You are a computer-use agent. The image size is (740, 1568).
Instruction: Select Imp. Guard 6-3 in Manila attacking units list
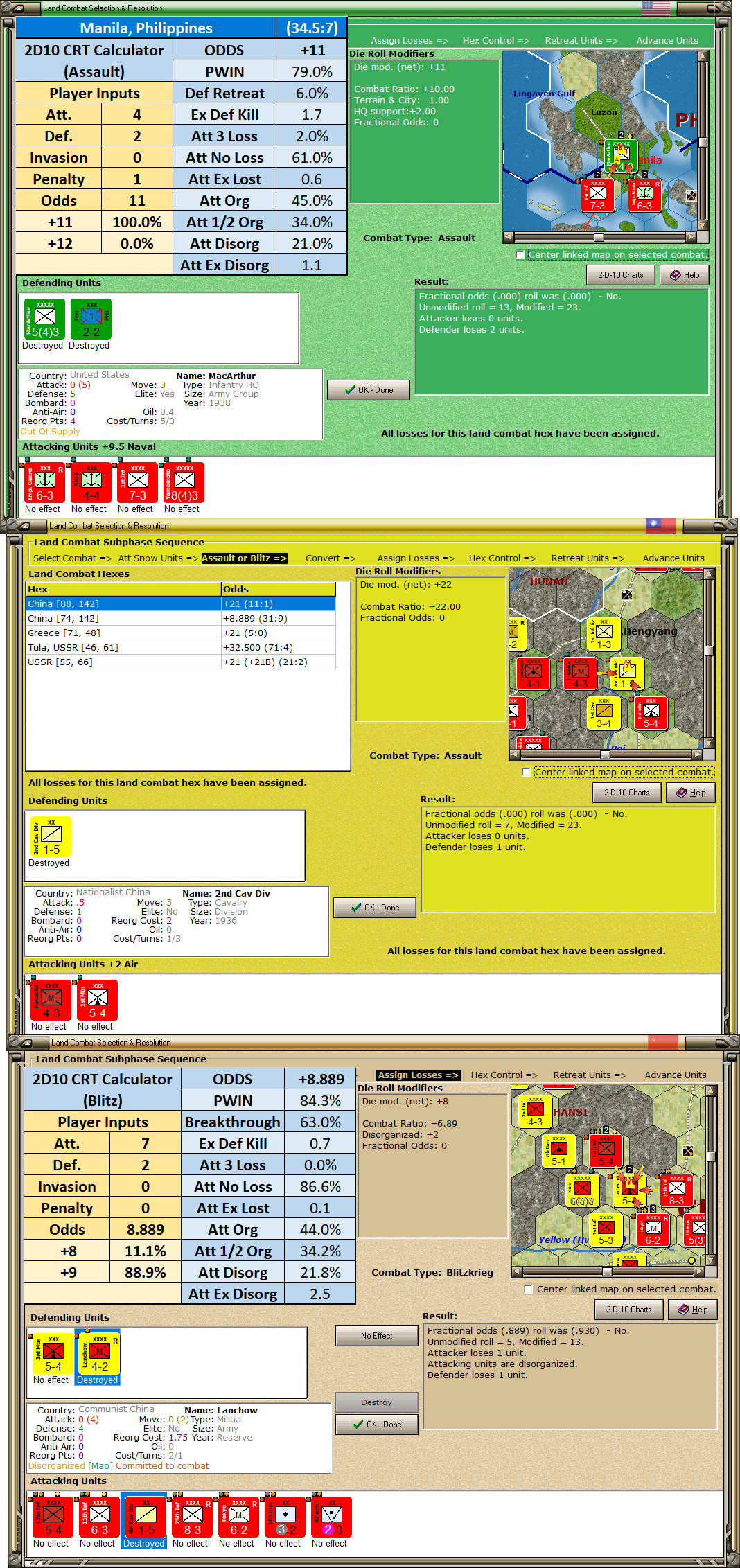click(x=44, y=482)
